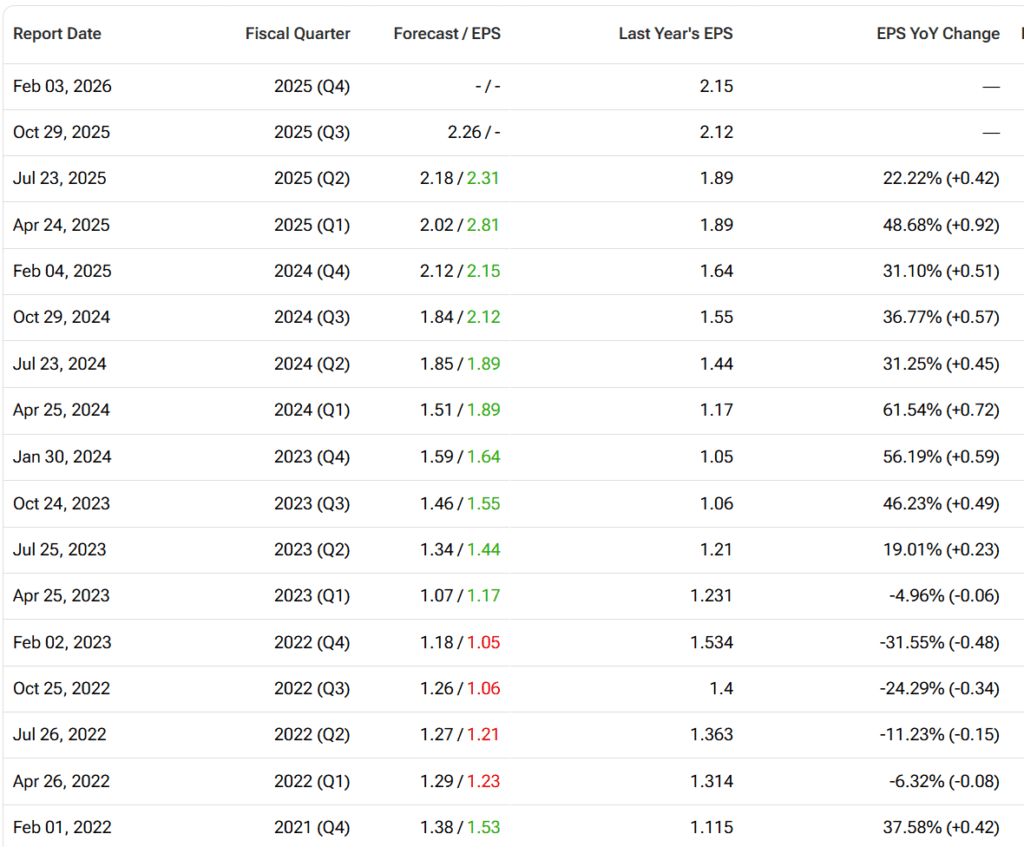
Task: Sort by the Fiscal Quarter column header
Action: [297, 34]
